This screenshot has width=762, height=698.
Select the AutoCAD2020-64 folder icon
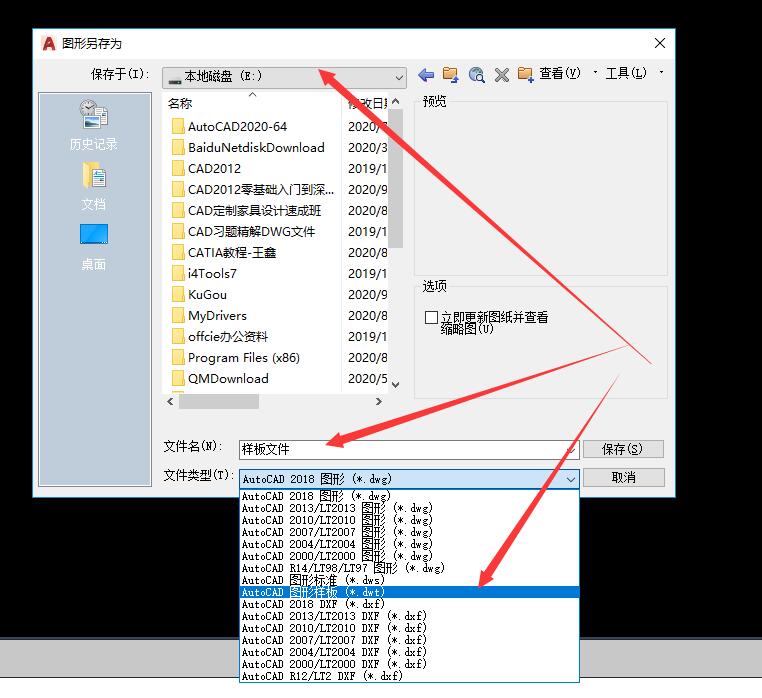[x=178, y=126]
